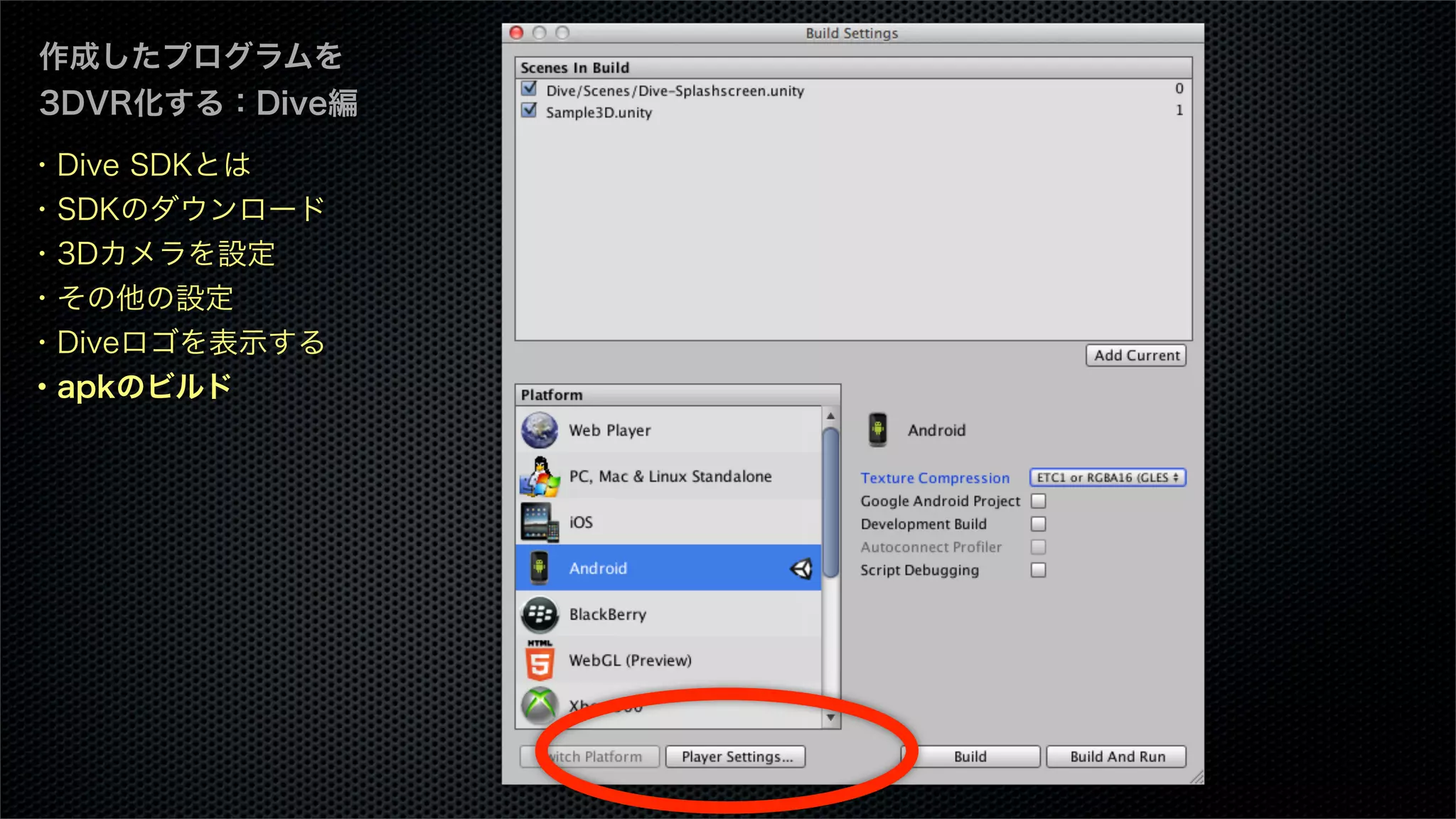Select the Sample3D.unity scene entry

point(599,112)
